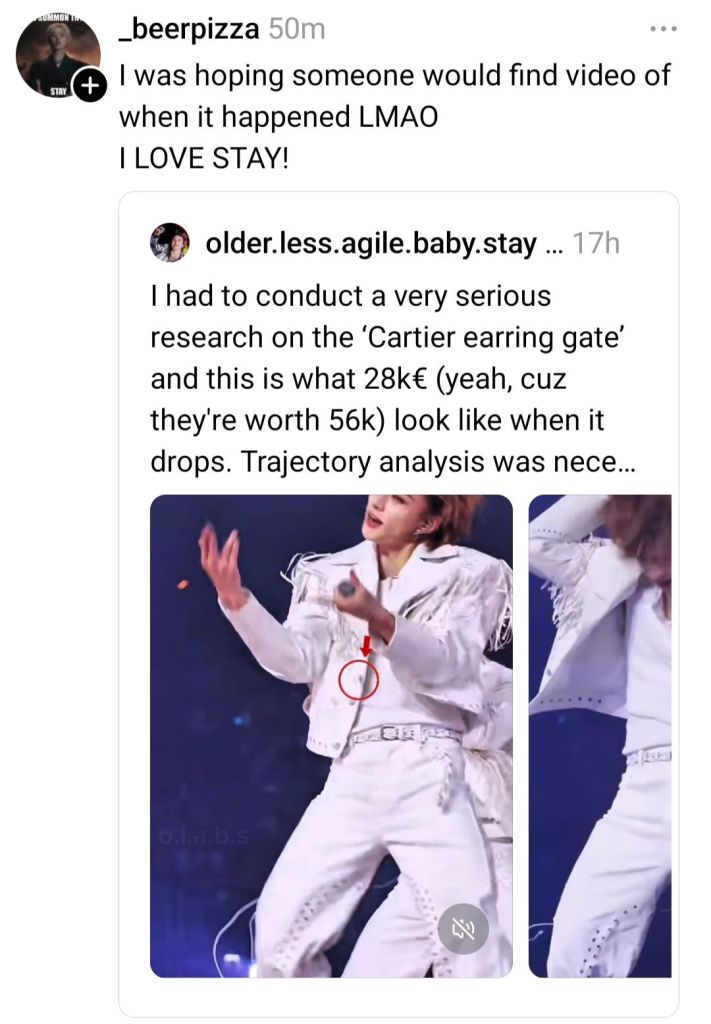Click the "I LOVE STAY!" text line
The width and height of the screenshot is (711, 1024).
click(x=203, y=158)
